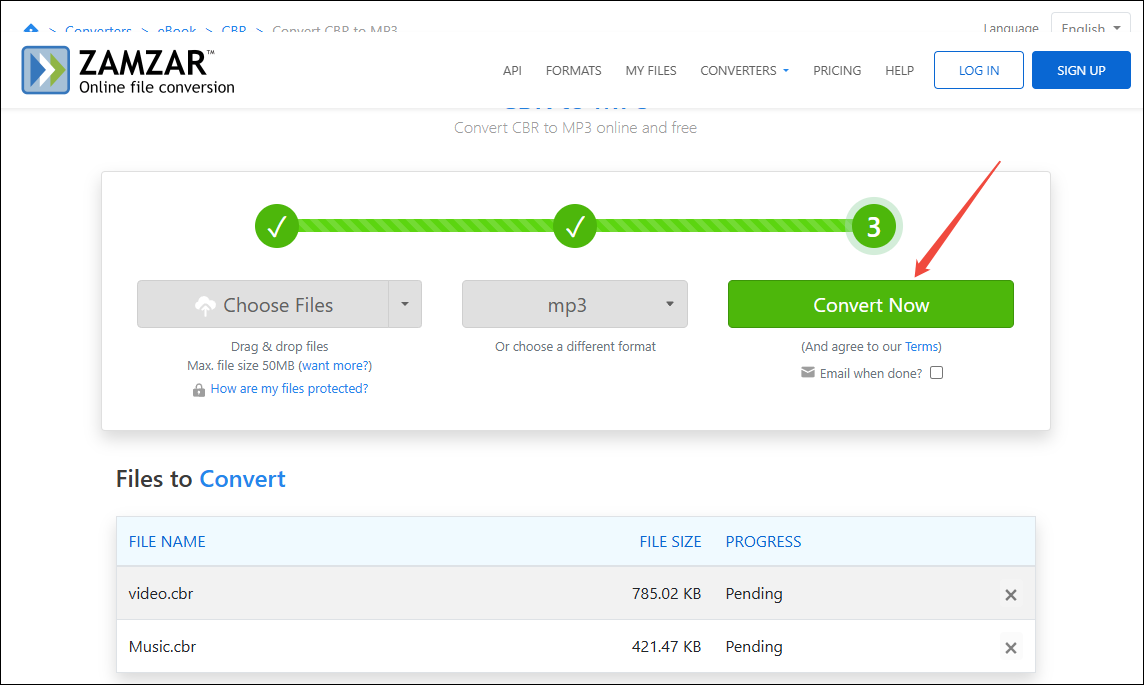Click the Convert Now button
The width and height of the screenshot is (1144, 685).
pyautogui.click(x=870, y=304)
